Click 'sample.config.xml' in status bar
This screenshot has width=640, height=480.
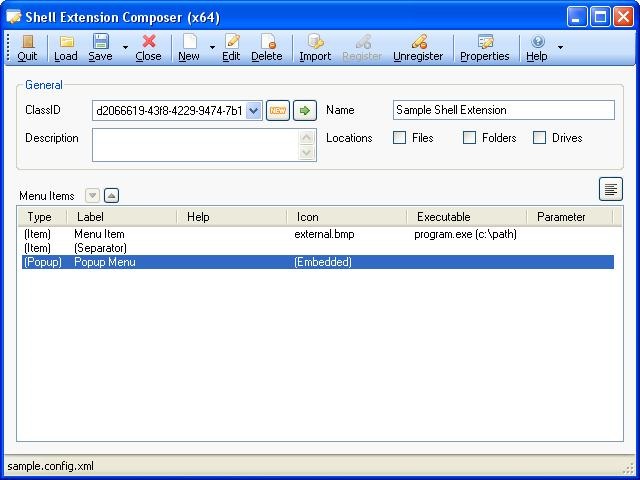coord(51,466)
